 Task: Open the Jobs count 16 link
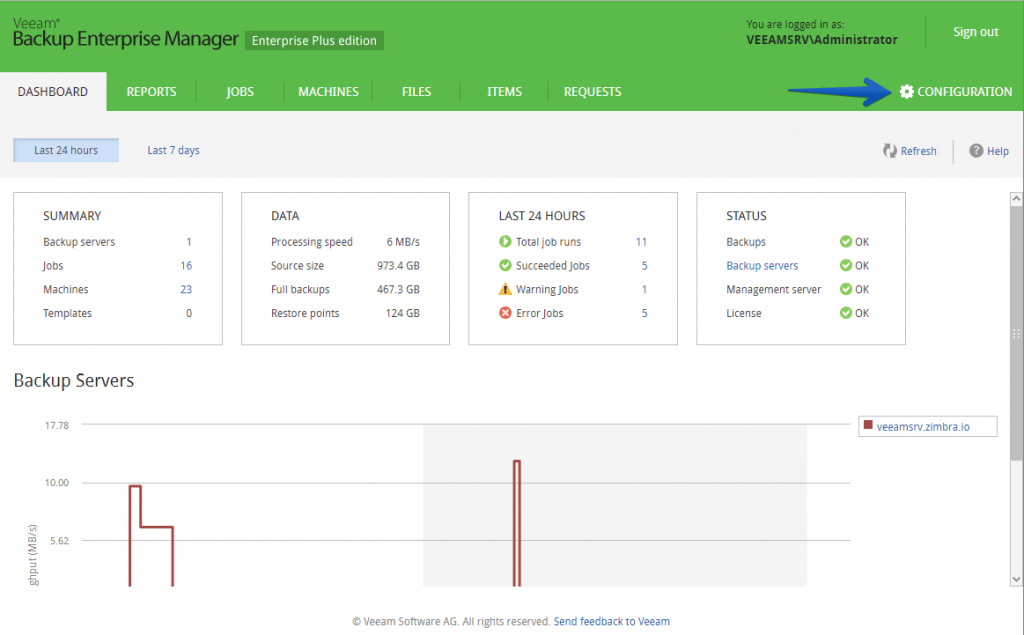pyautogui.click(x=186, y=265)
